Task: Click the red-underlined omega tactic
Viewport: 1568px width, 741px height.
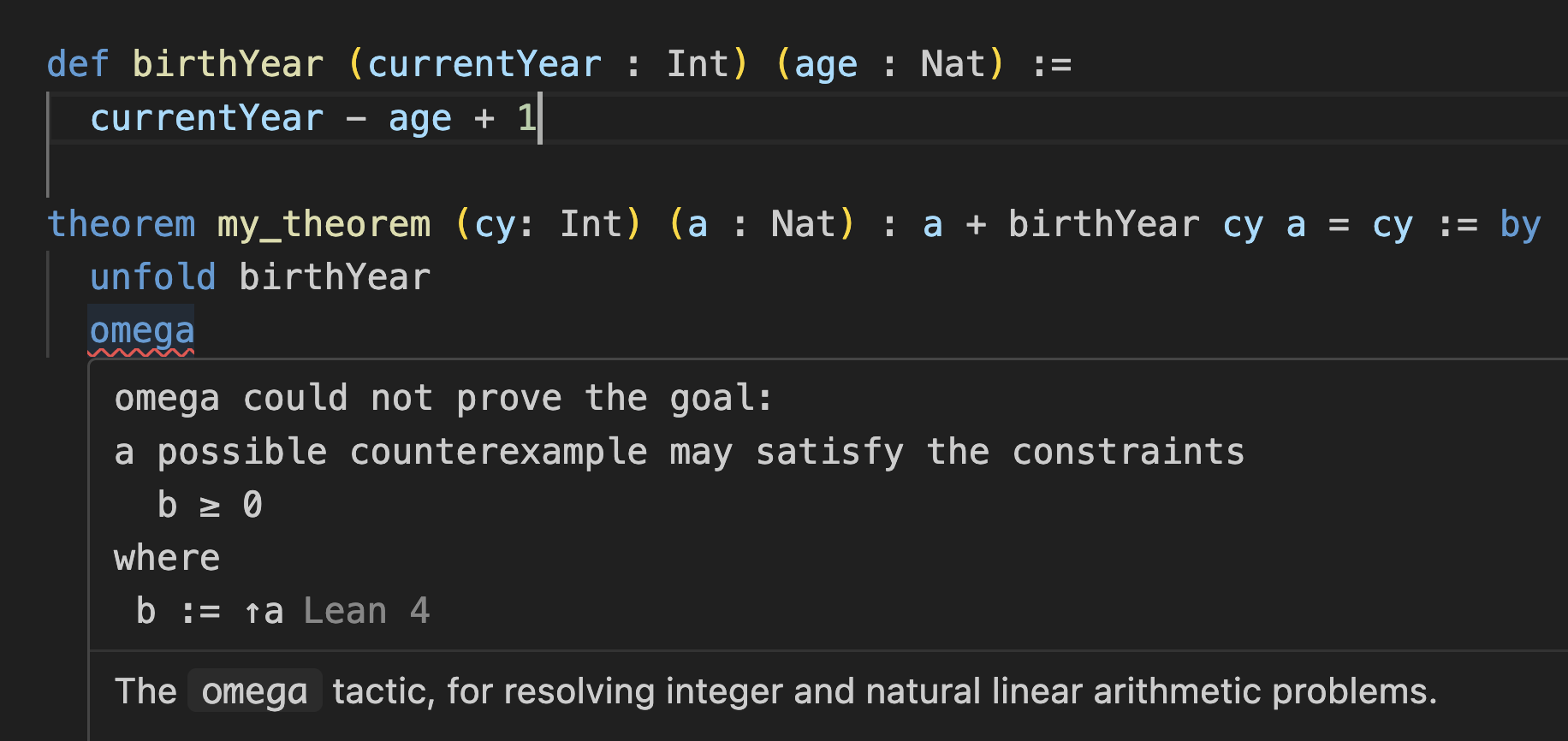Action: coord(142,331)
